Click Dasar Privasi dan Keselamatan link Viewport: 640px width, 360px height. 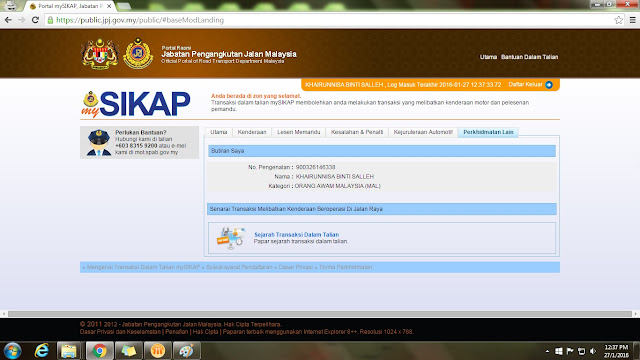pos(120,332)
